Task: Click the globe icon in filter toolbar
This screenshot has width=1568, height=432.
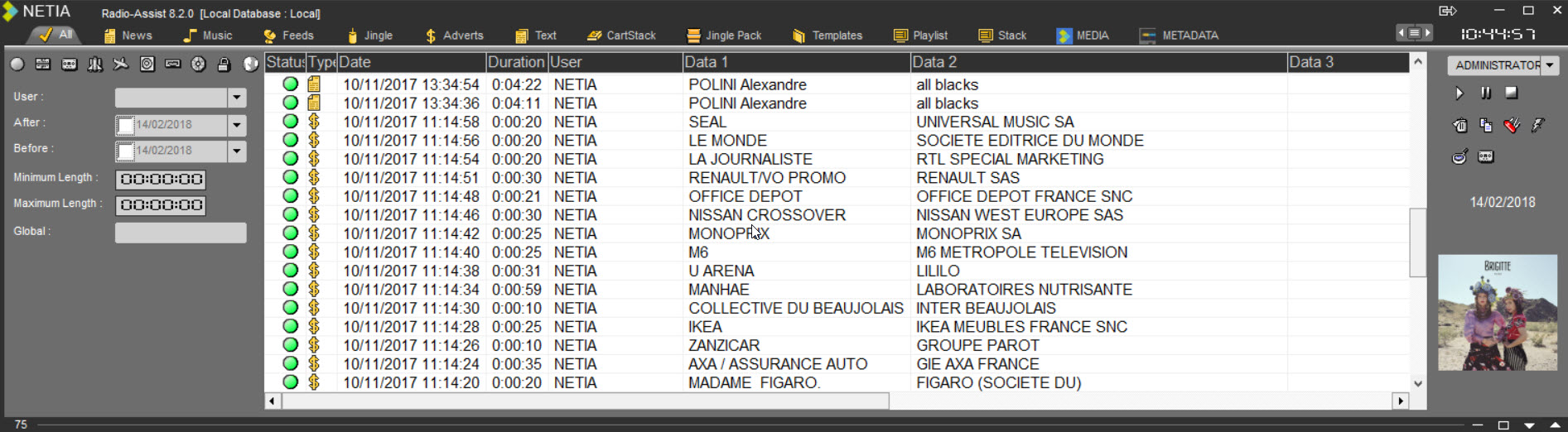Action: point(250,65)
